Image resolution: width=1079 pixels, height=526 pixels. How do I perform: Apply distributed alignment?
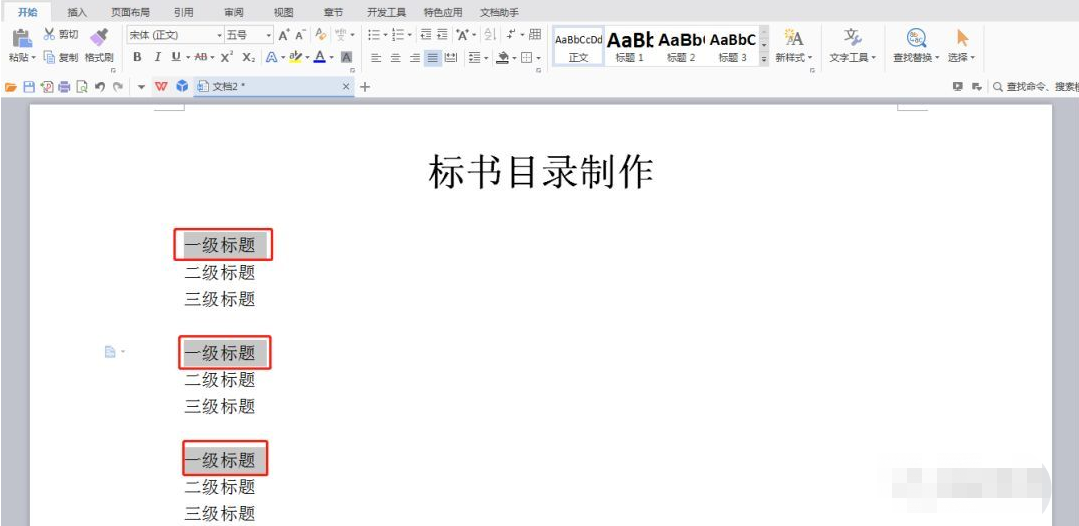[x=451, y=58]
